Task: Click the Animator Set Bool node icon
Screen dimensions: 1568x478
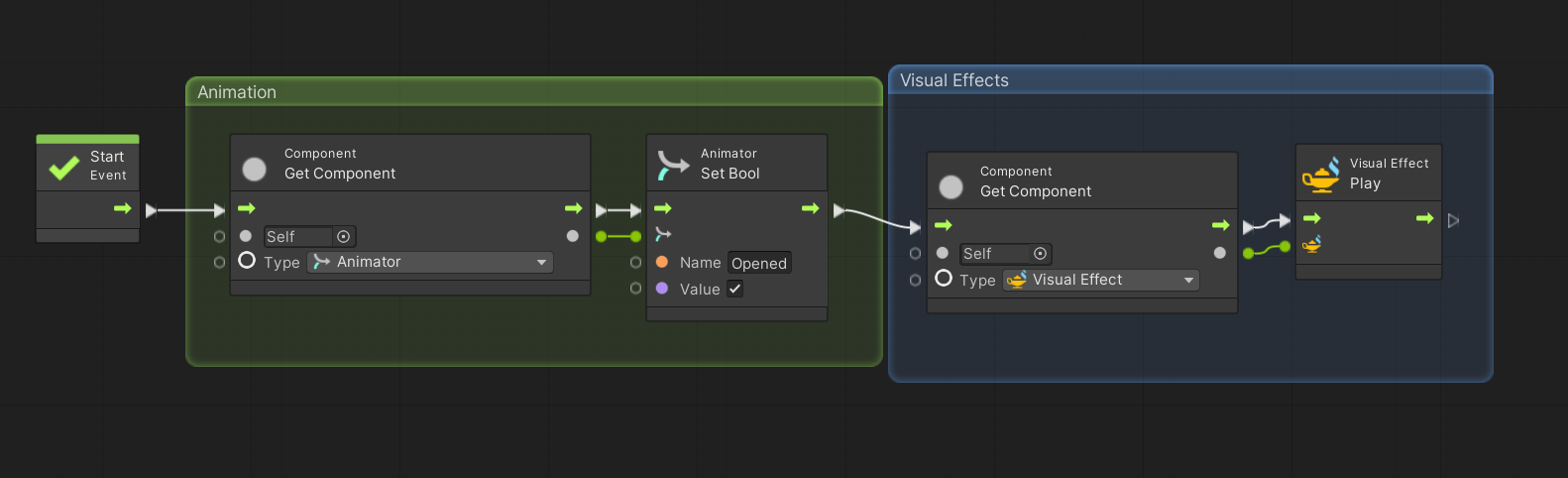Action: coord(673,165)
